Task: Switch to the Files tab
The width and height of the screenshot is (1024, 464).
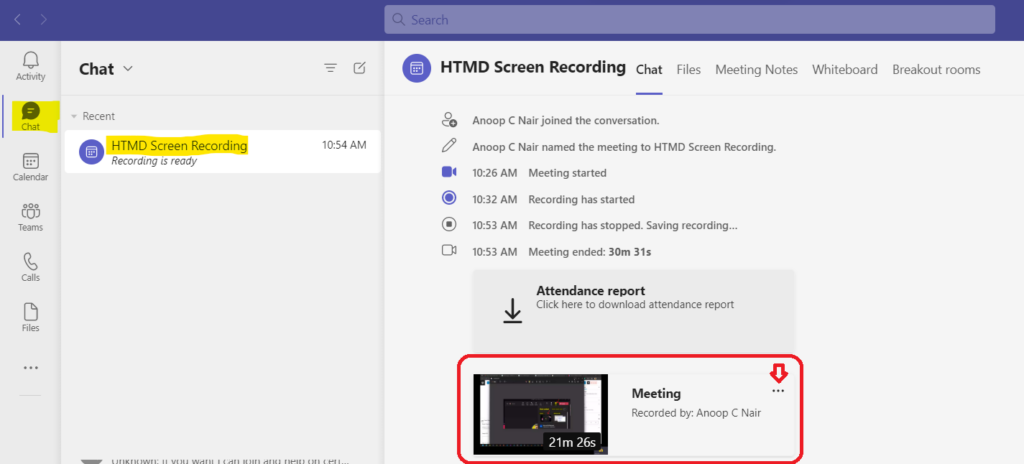Action: pyautogui.click(x=688, y=69)
